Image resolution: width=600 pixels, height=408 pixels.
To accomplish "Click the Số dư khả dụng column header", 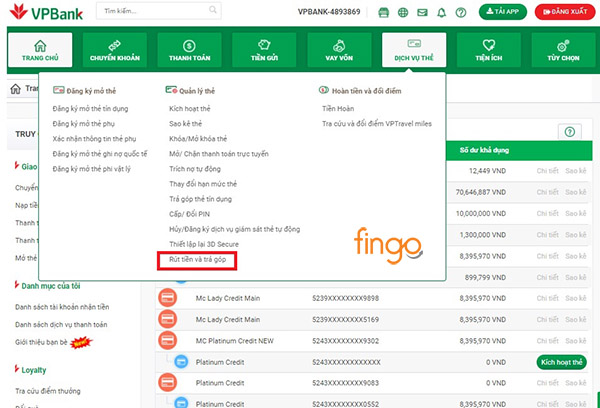I will [484, 150].
